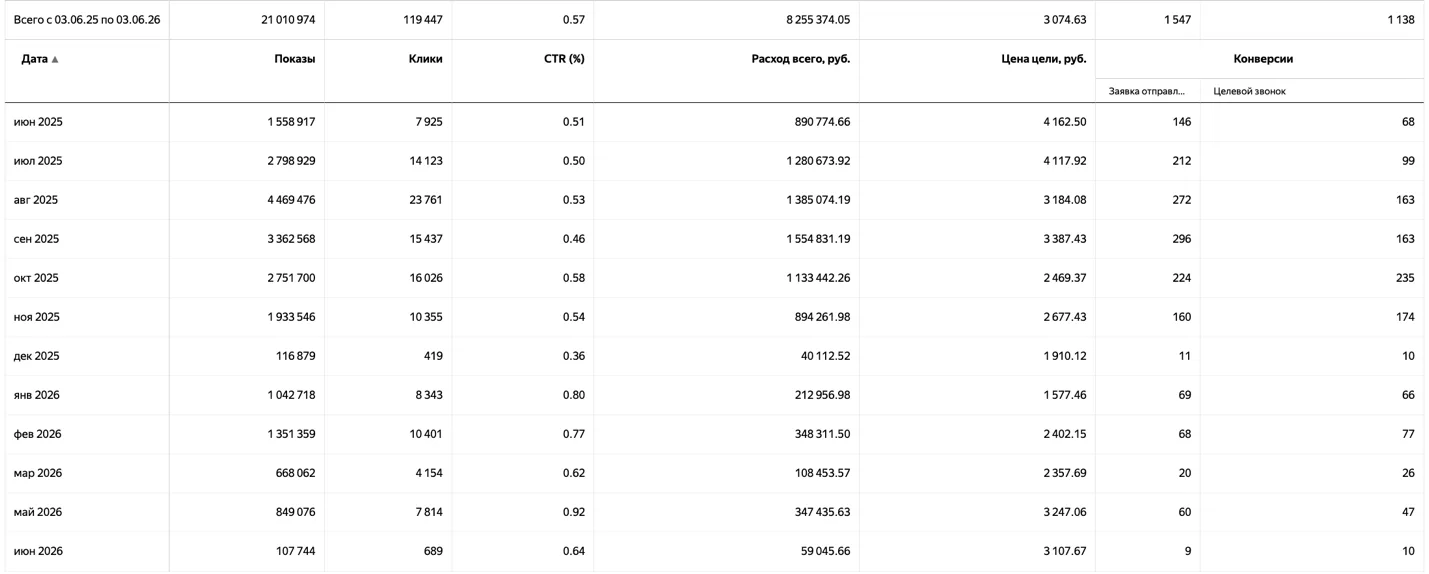Click the Клики column header
This screenshot has width=1429, height=574.
(425, 59)
